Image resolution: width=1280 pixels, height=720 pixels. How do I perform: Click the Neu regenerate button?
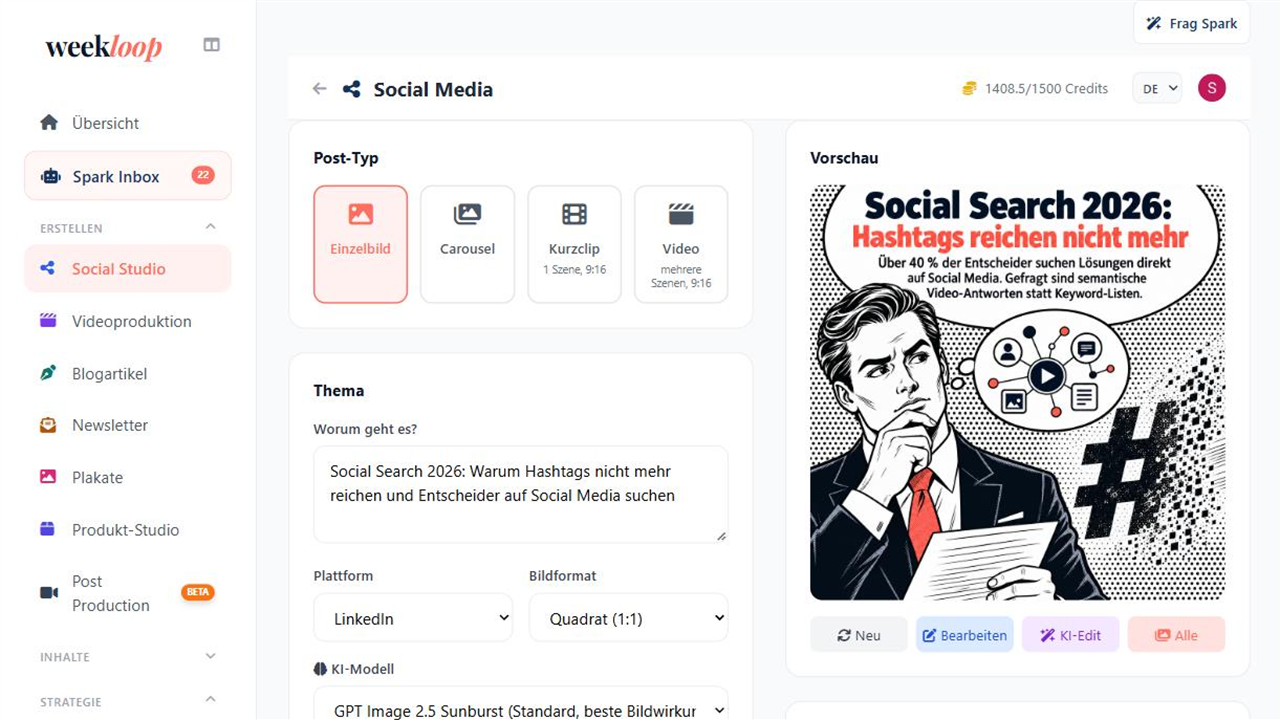[859, 635]
